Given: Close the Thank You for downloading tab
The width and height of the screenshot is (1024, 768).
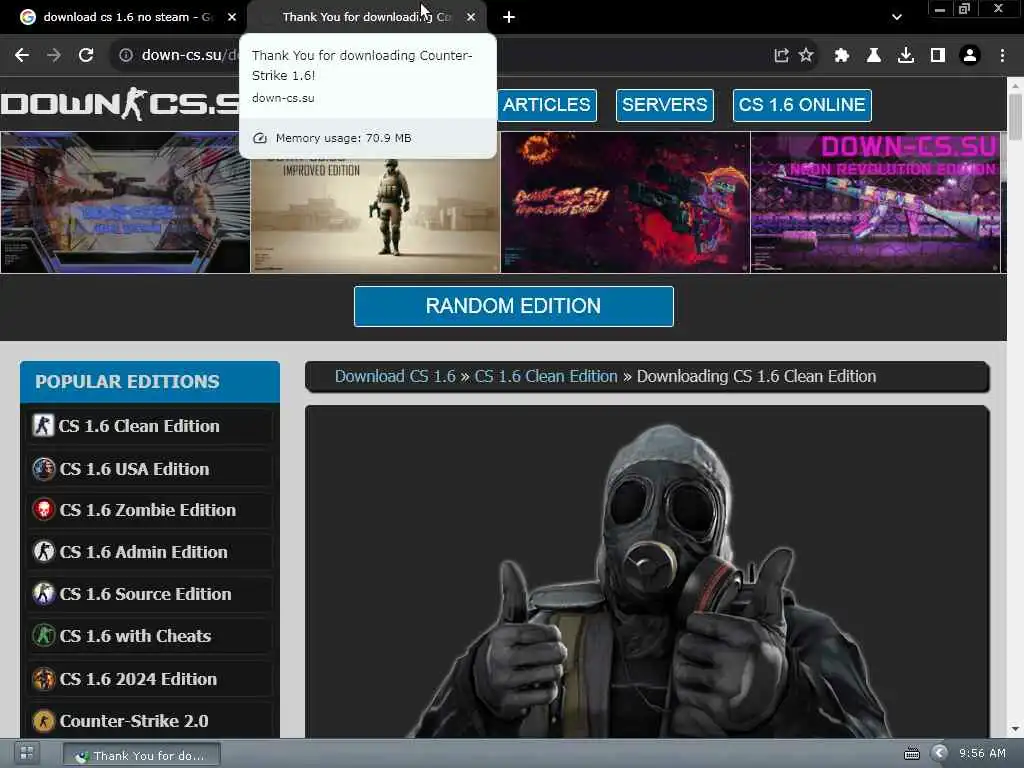Looking at the screenshot, I should point(471,17).
